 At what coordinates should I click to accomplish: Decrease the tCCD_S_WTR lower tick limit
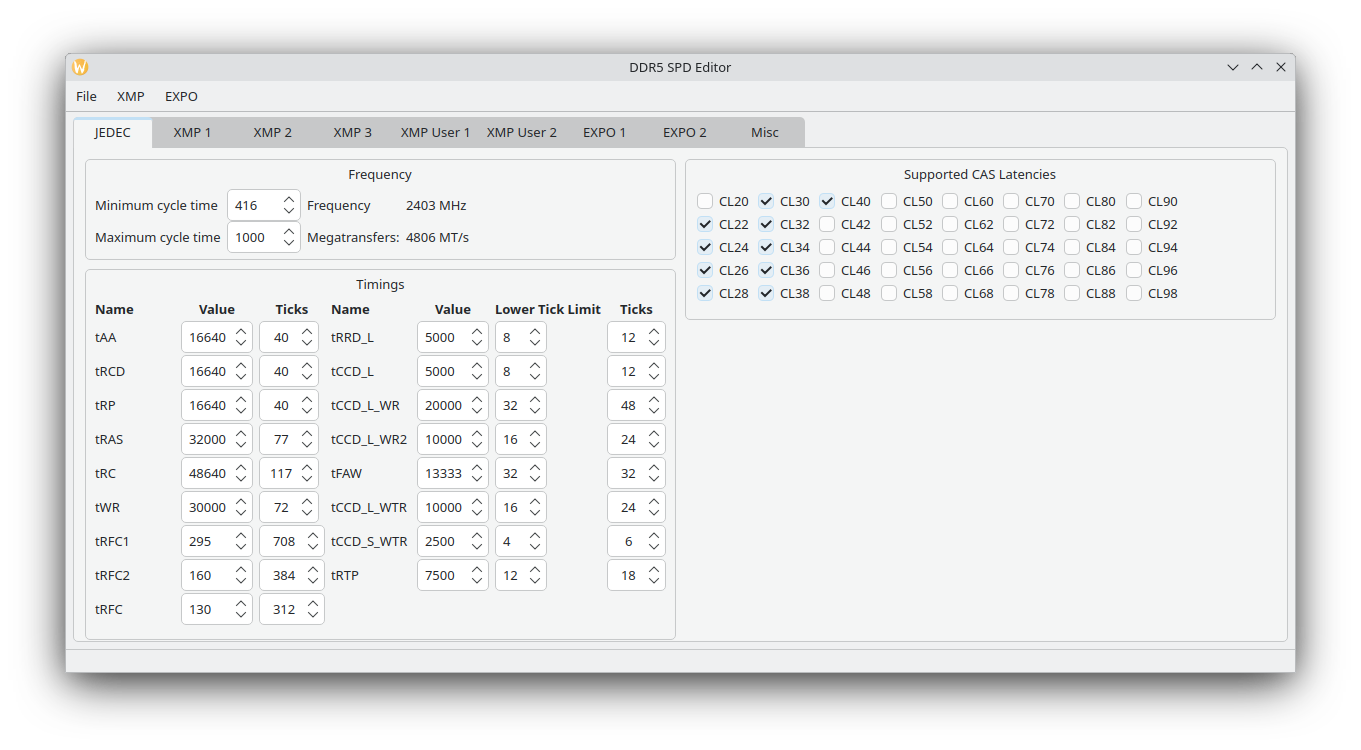click(x=535, y=547)
